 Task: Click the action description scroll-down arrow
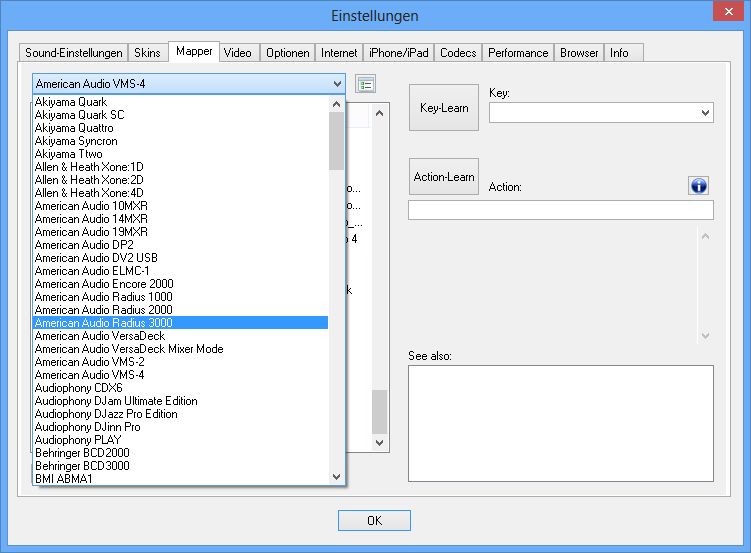(705, 336)
